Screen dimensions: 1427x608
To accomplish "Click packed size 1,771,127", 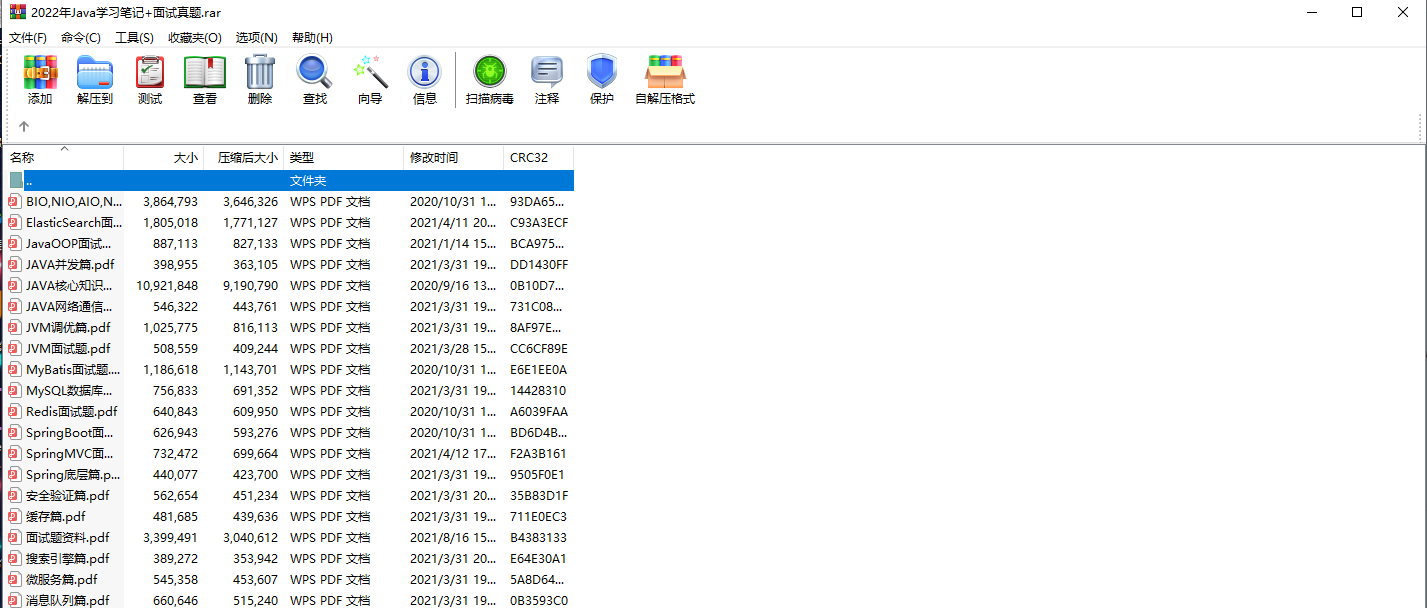I will pos(250,222).
